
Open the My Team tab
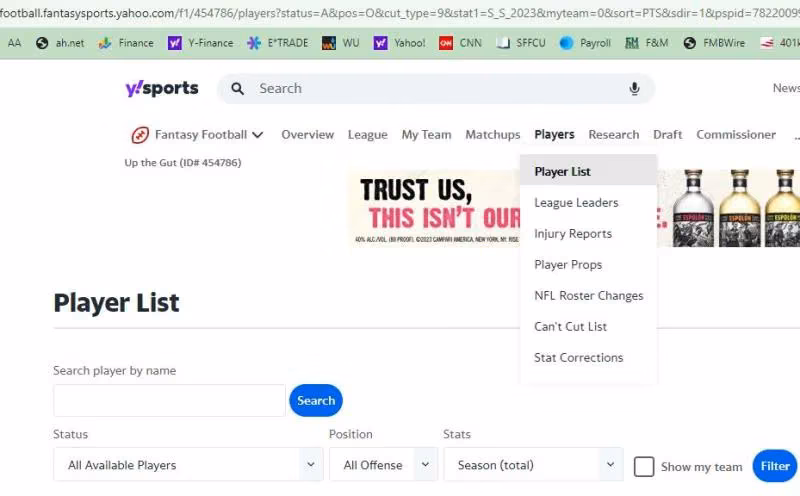pos(427,135)
